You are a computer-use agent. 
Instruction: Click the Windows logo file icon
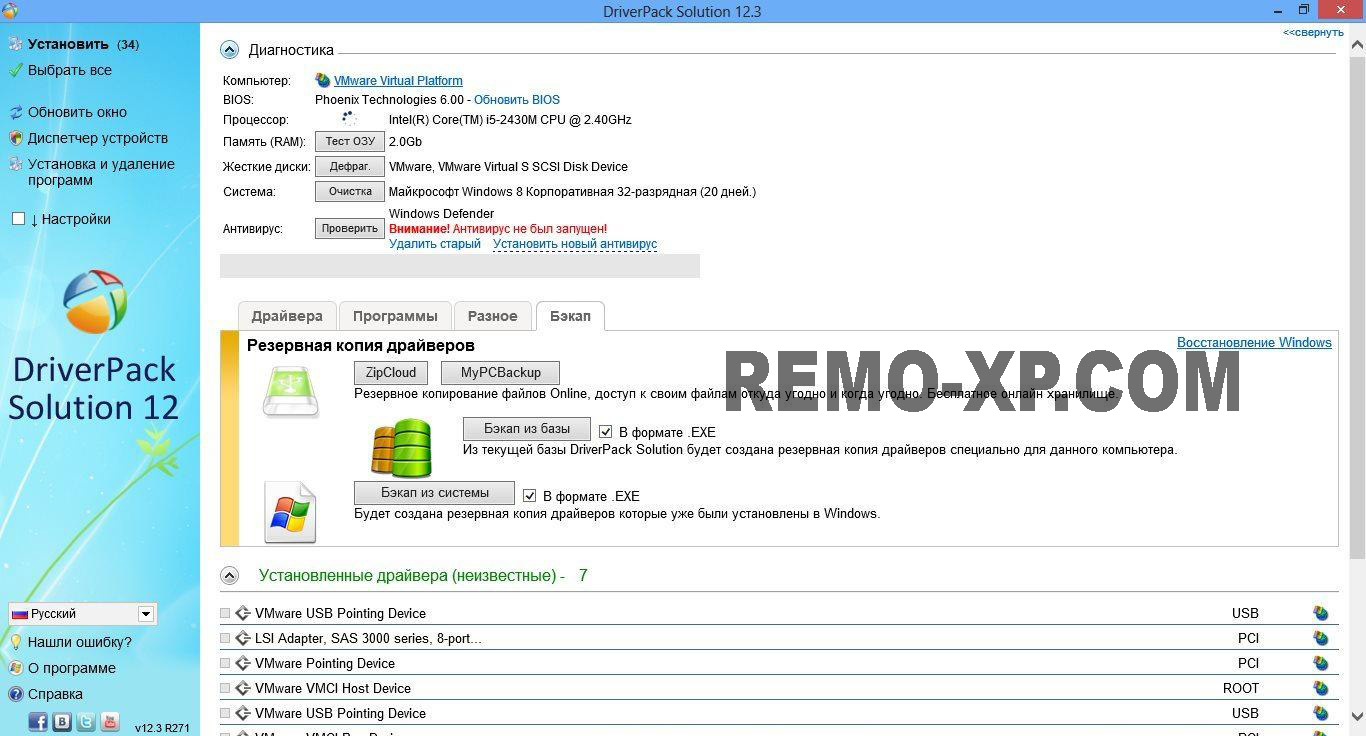pos(290,512)
